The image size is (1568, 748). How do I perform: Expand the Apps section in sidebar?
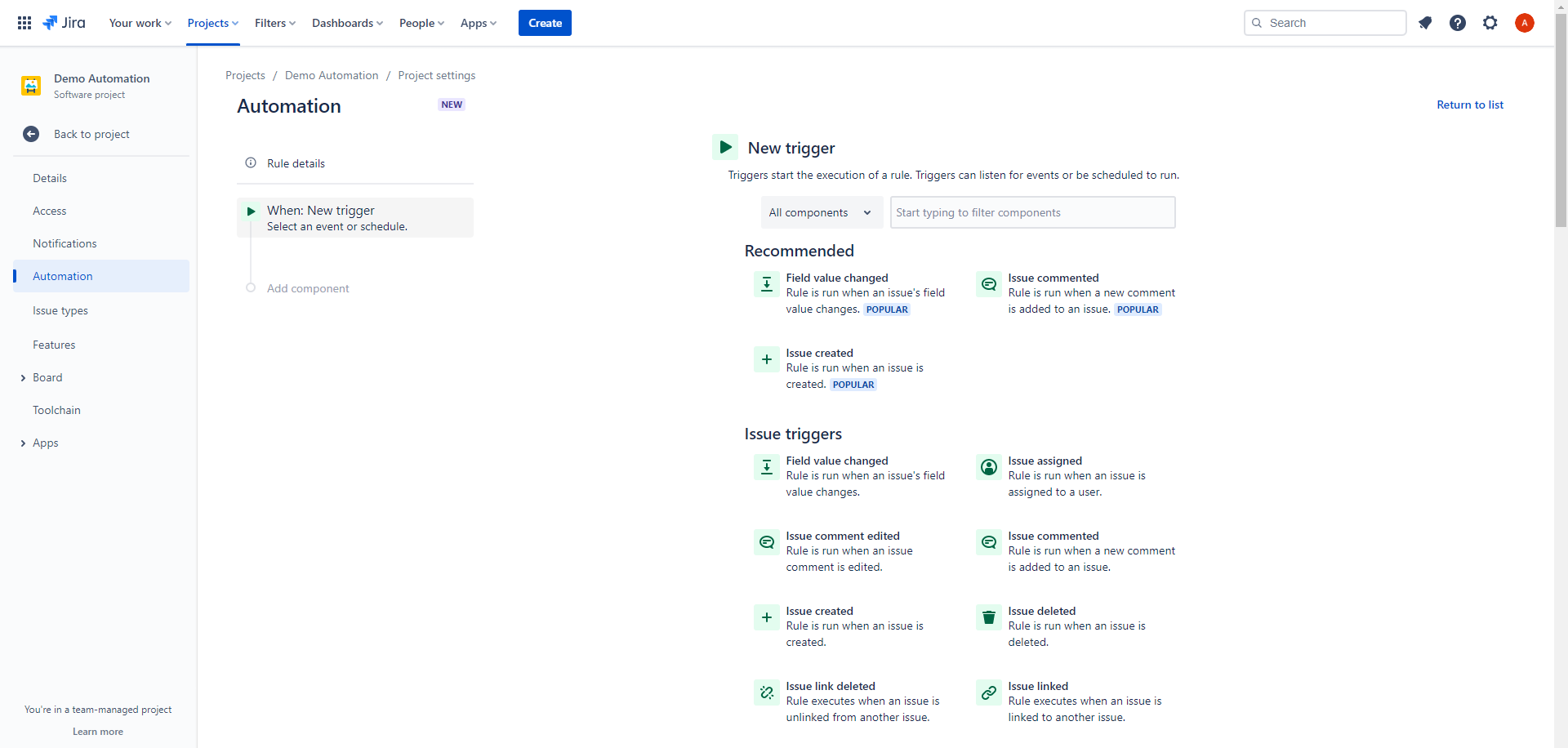23,443
